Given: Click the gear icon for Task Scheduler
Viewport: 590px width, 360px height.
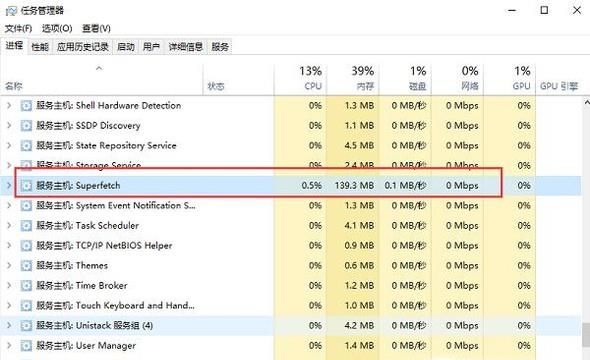Looking at the screenshot, I should (26, 226).
